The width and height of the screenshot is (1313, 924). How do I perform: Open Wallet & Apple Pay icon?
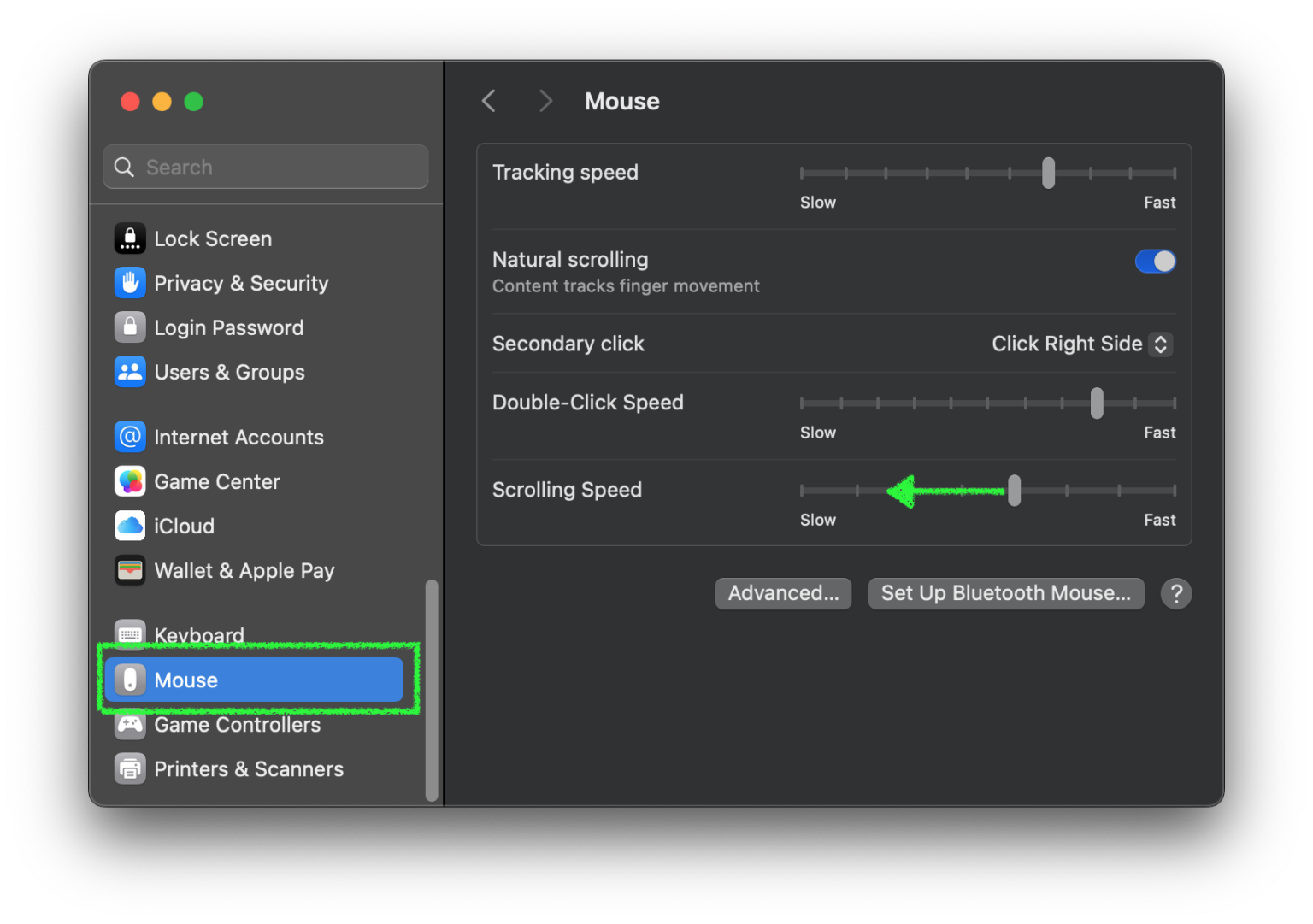click(x=130, y=570)
